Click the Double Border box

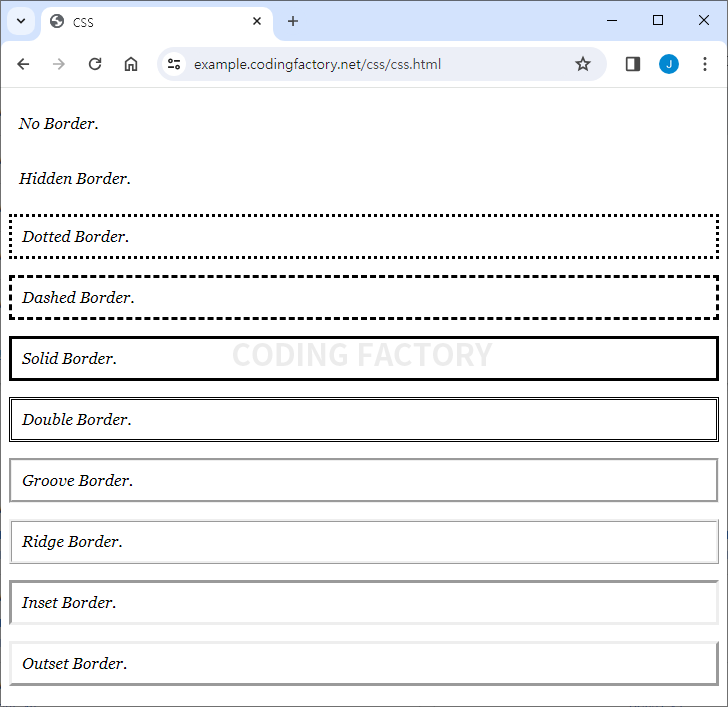(x=364, y=419)
